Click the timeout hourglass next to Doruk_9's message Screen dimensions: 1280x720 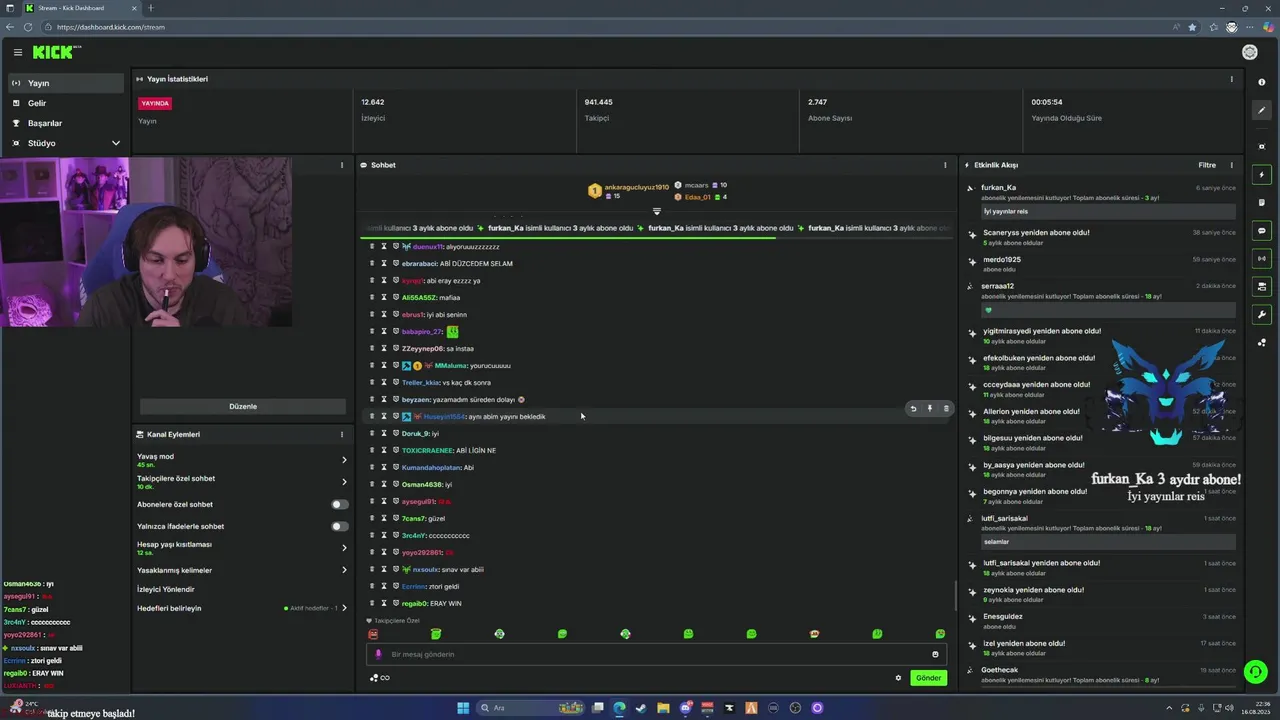tap(384, 433)
